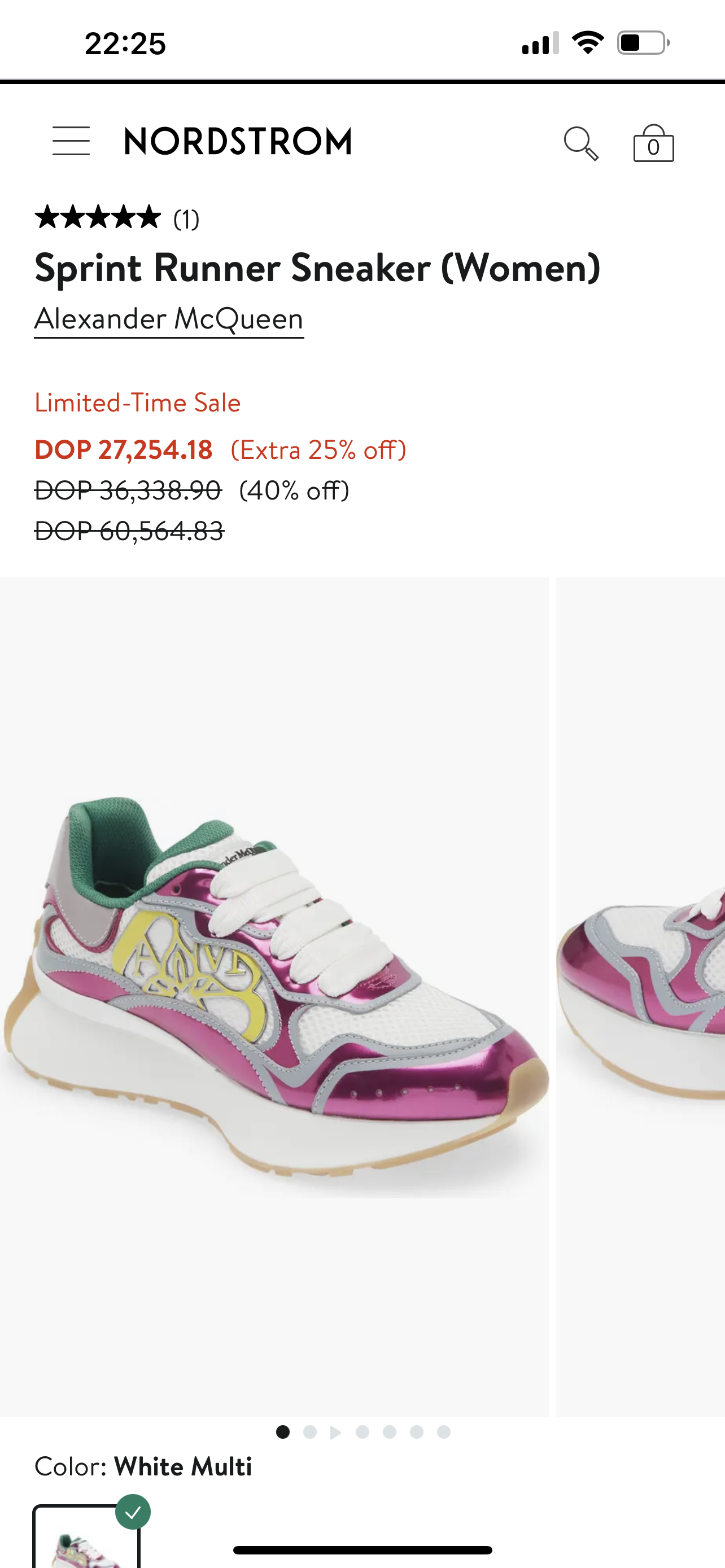The height and width of the screenshot is (1568, 725).
Task: Jump to last carousel image dot
Action: 444,1431
